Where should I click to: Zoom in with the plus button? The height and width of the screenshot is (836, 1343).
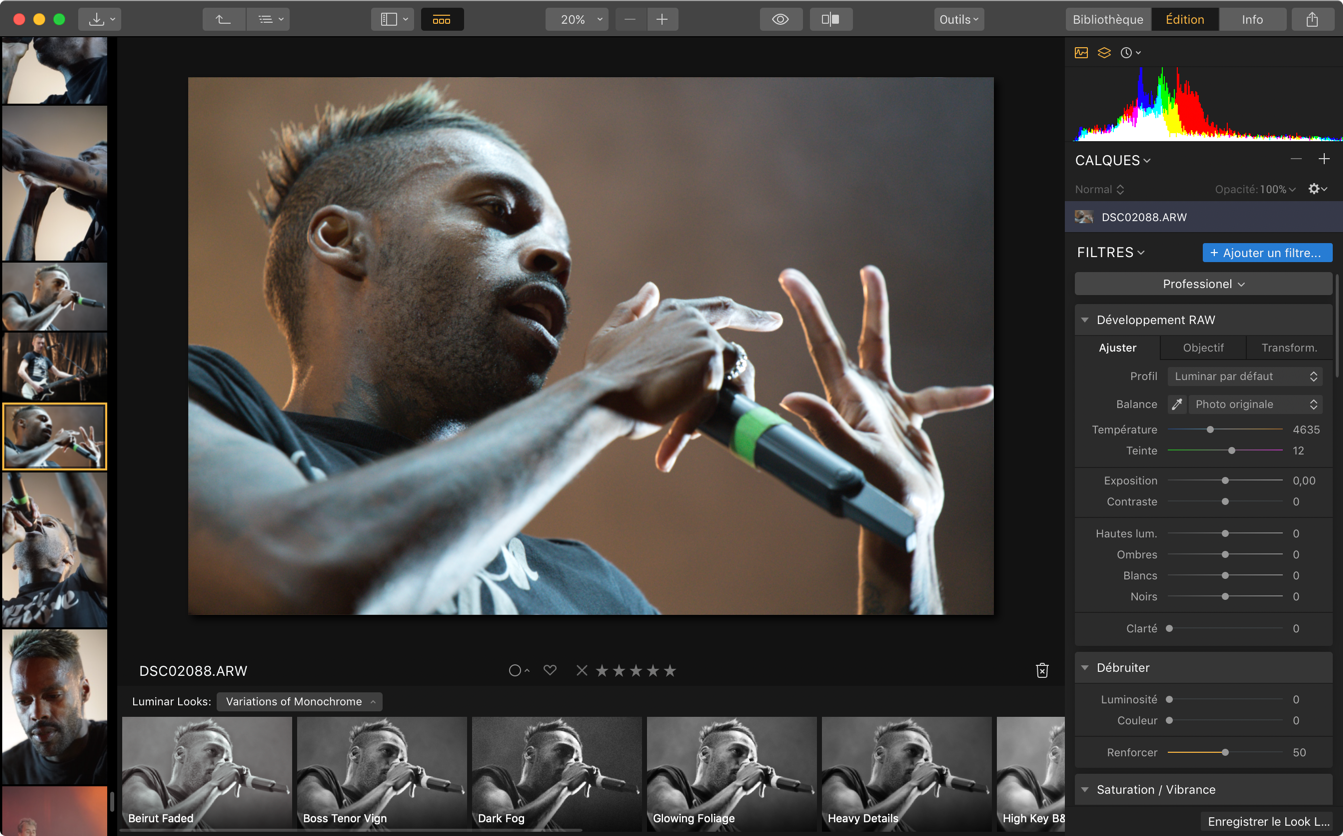(662, 19)
